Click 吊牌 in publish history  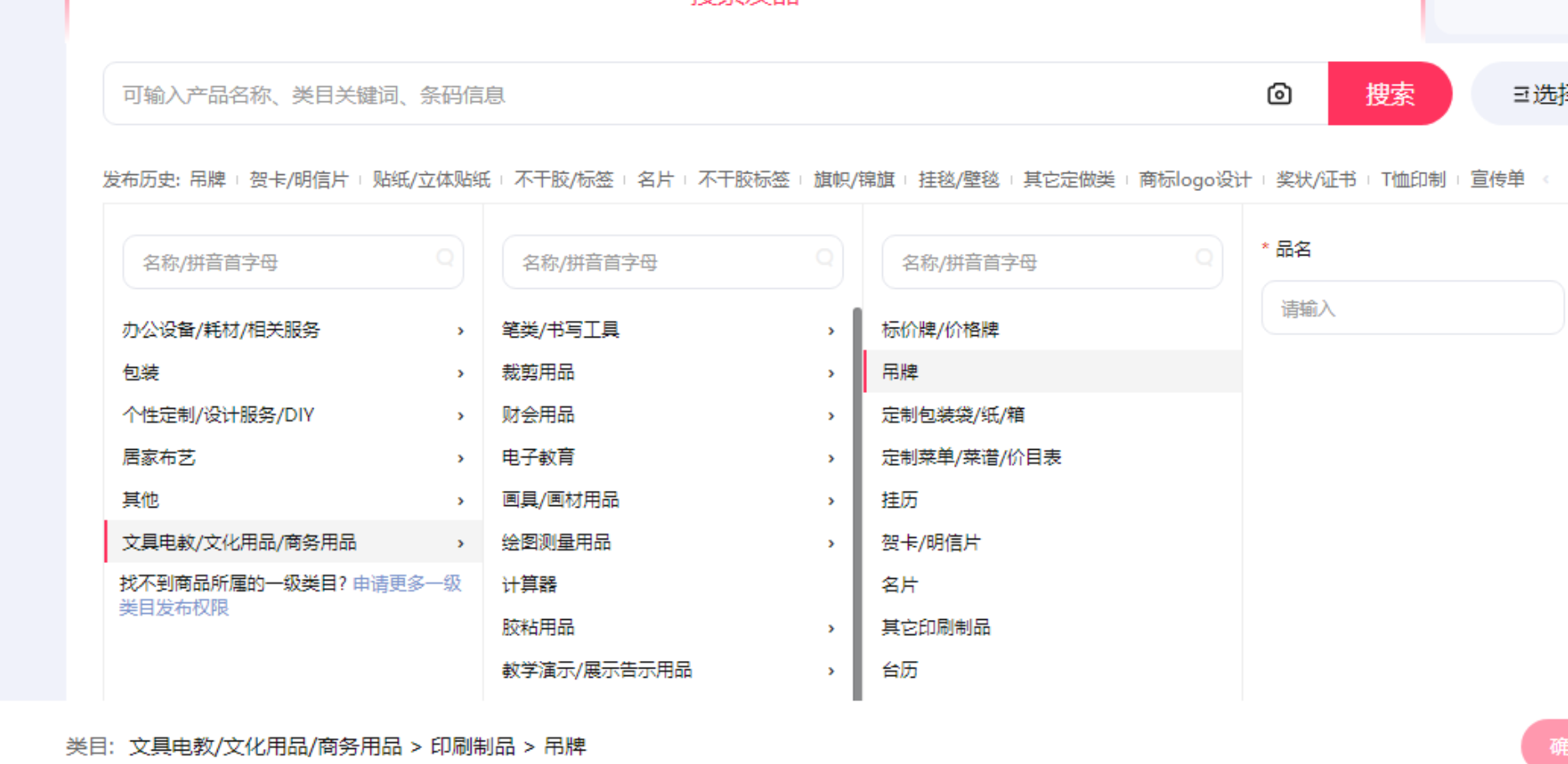click(208, 179)
